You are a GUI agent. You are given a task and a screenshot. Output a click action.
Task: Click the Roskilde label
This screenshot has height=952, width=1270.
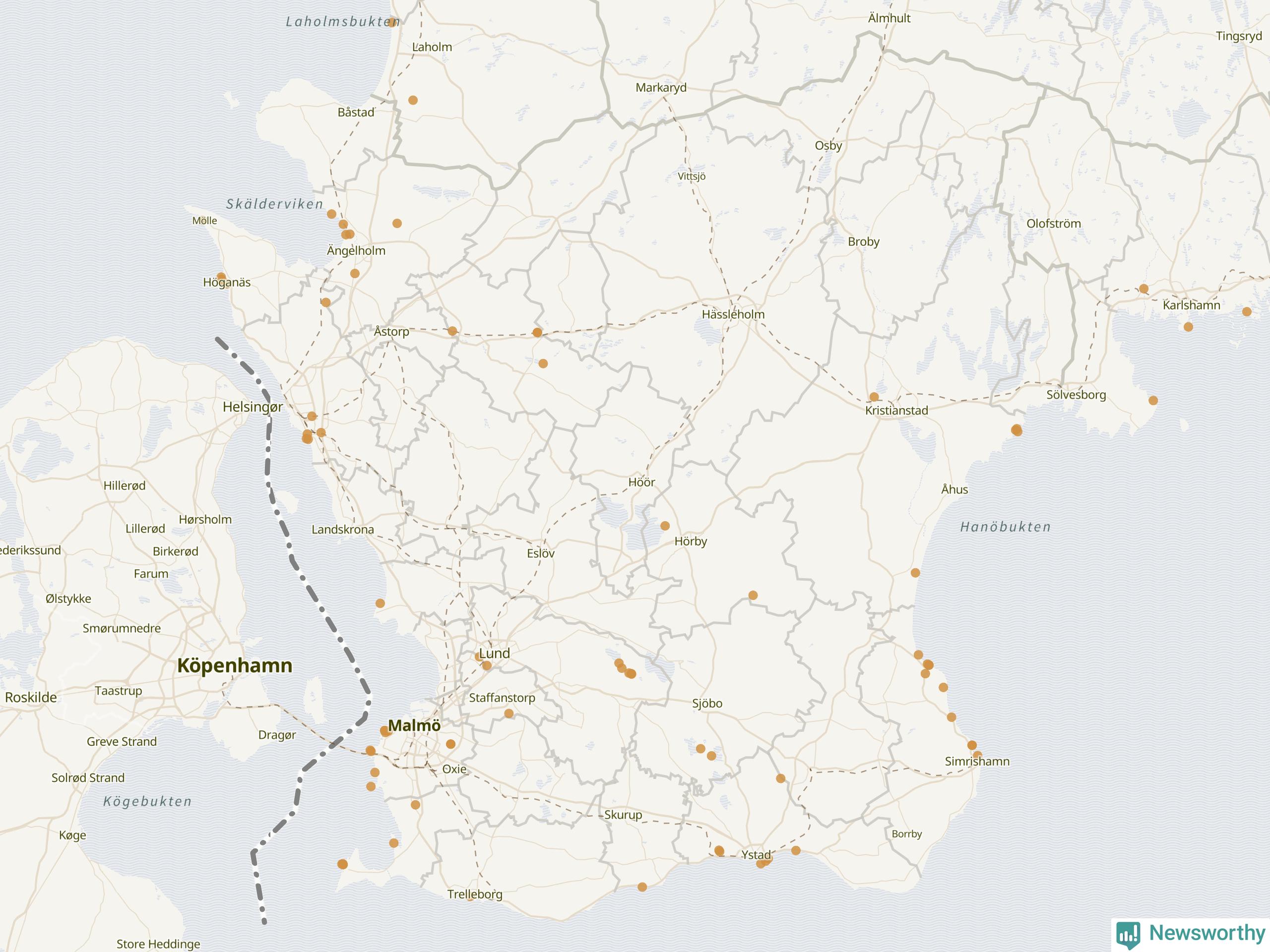(31, 697)
